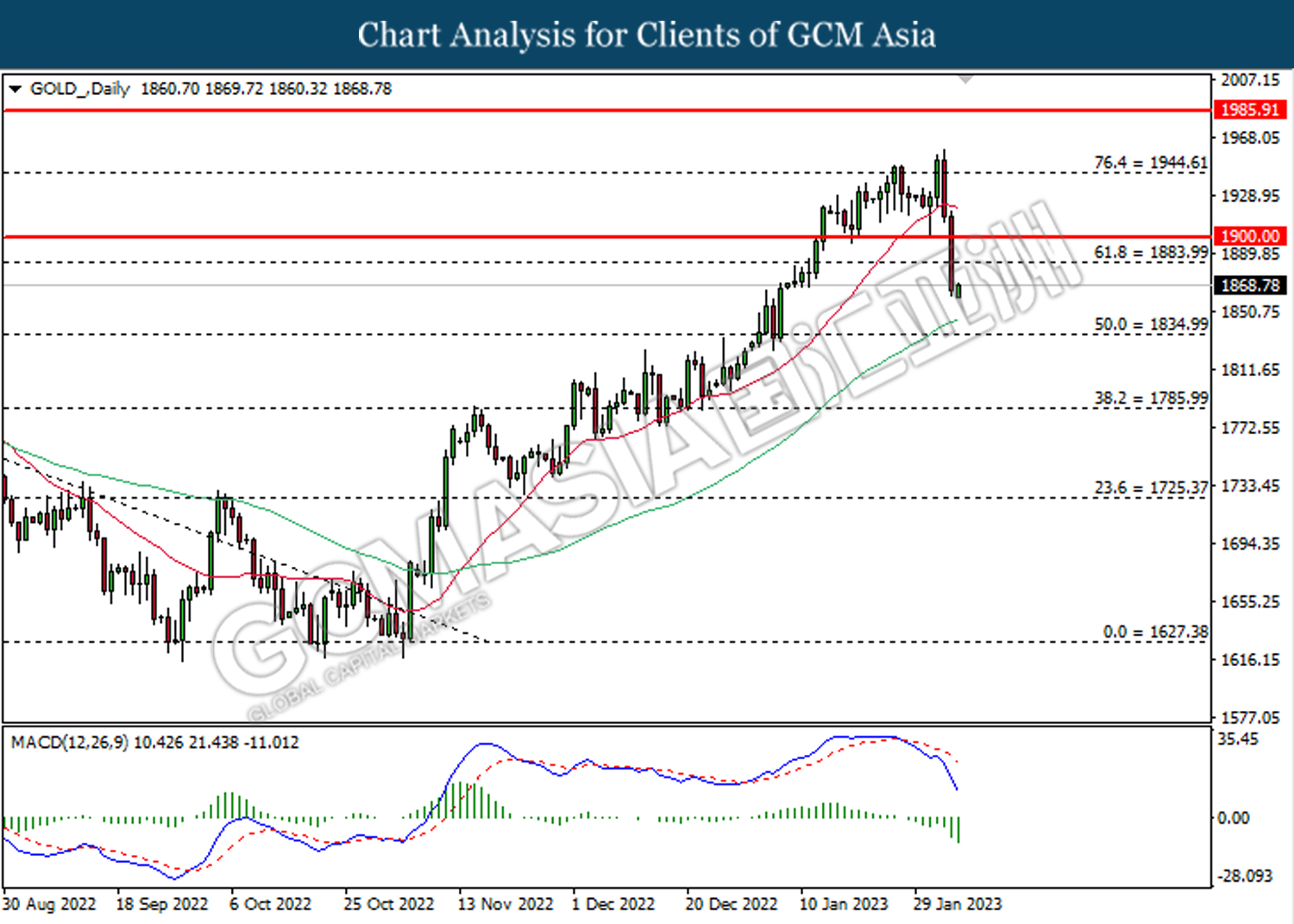This screenshot has height=924, width=1294.
Task: Click the 76.4 = 1944.61 Fibonacci label
Action: pyautogui.click(x=1151, y=162)
